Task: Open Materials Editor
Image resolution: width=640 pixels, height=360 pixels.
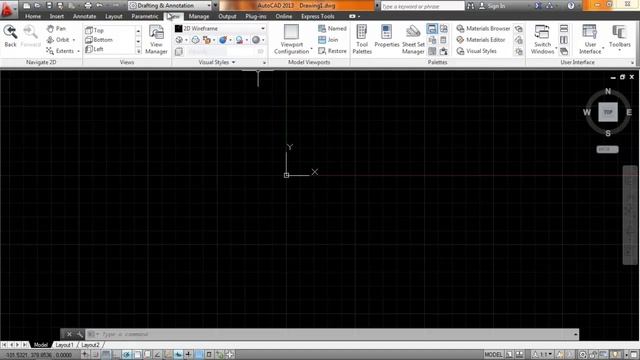Action: coord(481,40)
